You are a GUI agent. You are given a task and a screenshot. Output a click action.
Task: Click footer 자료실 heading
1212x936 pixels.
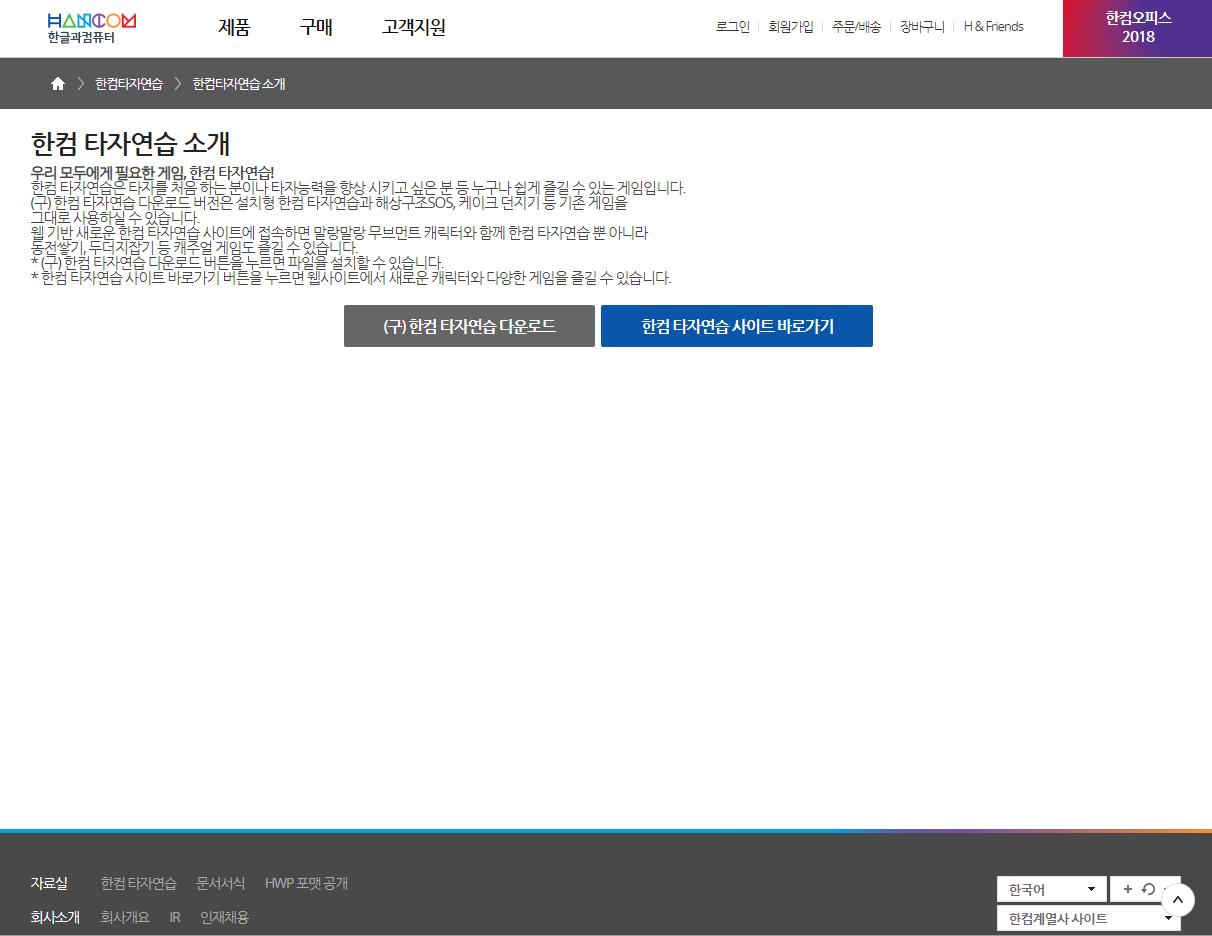coord(49,883)
